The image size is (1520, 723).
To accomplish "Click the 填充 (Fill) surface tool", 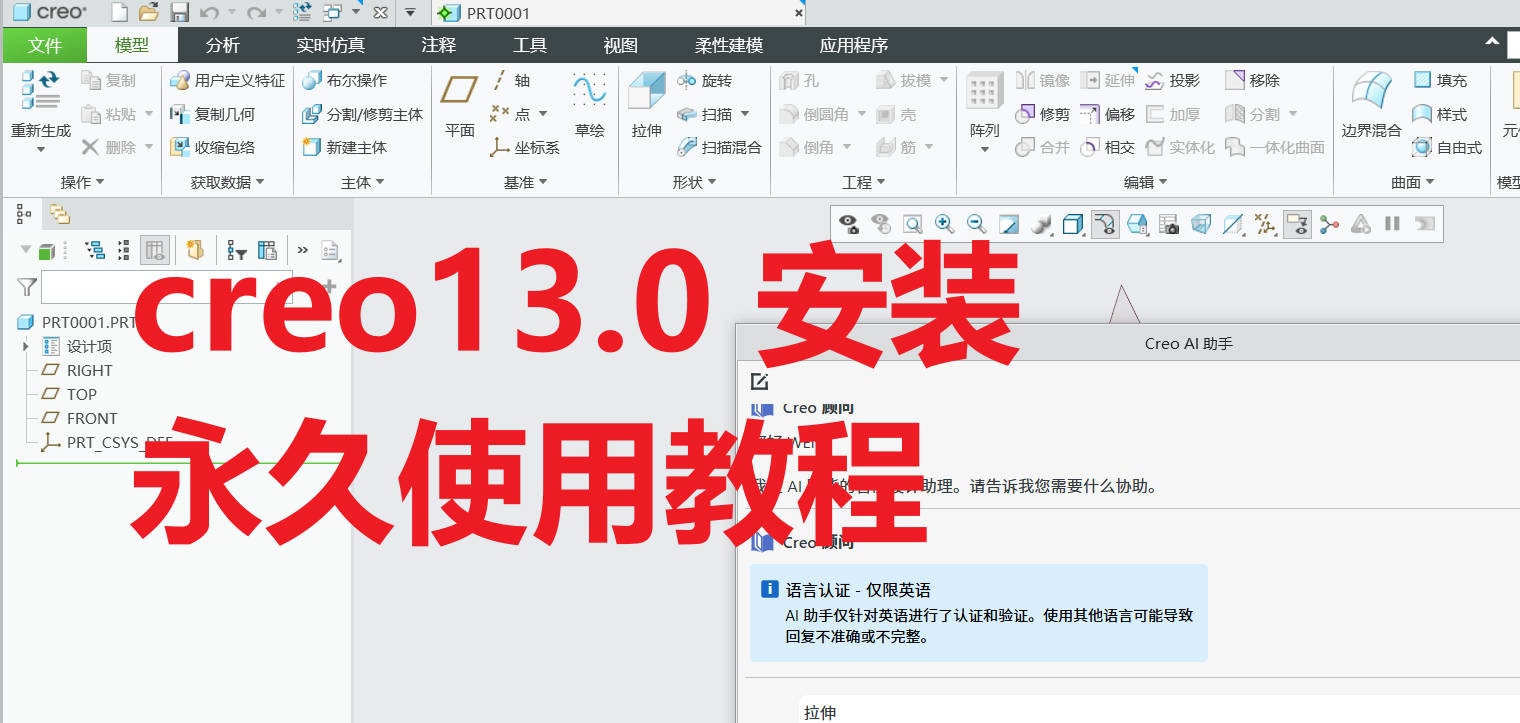I will pyautogui.click(x=1440, y=80).
